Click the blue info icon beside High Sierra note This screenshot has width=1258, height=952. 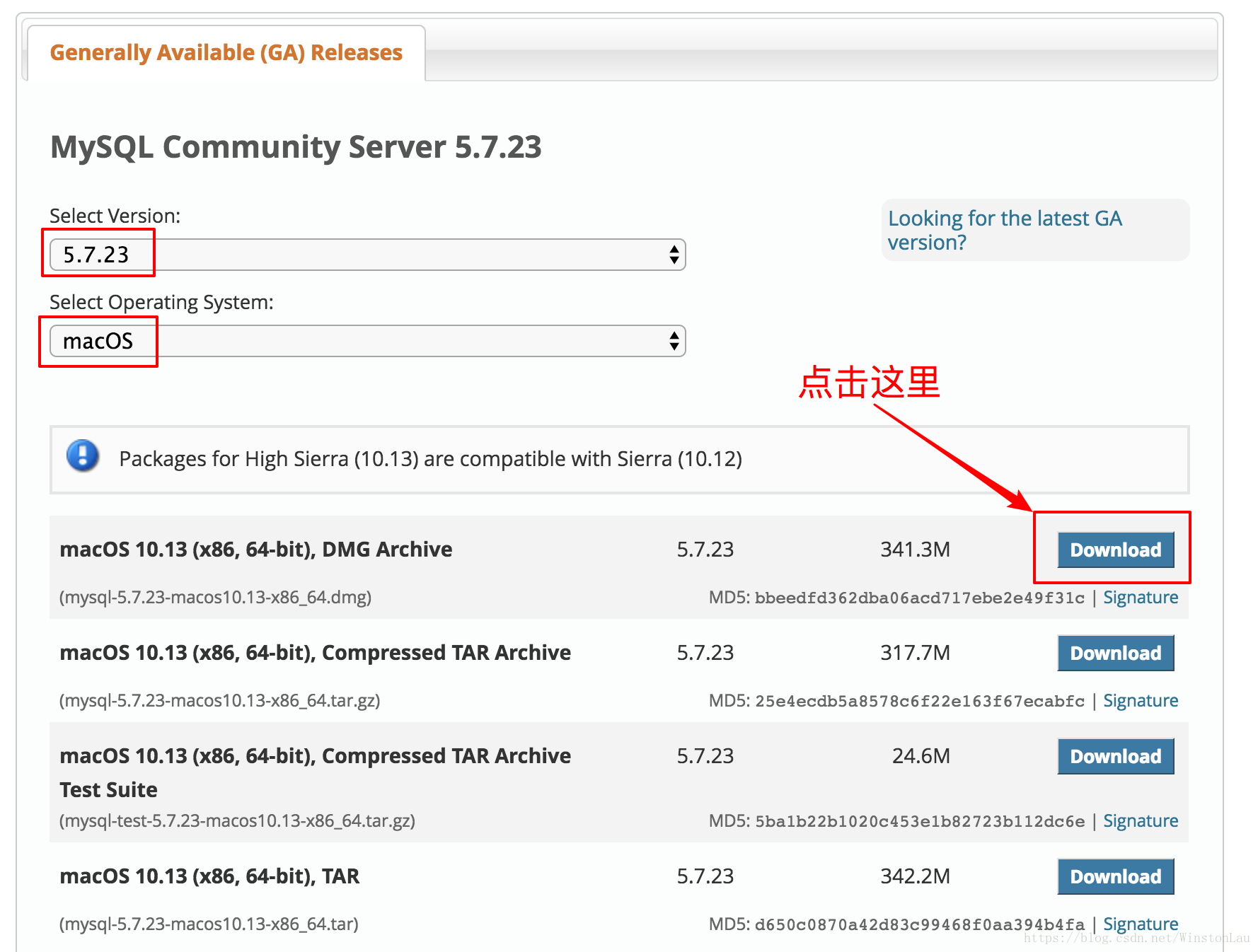(83, 455)
